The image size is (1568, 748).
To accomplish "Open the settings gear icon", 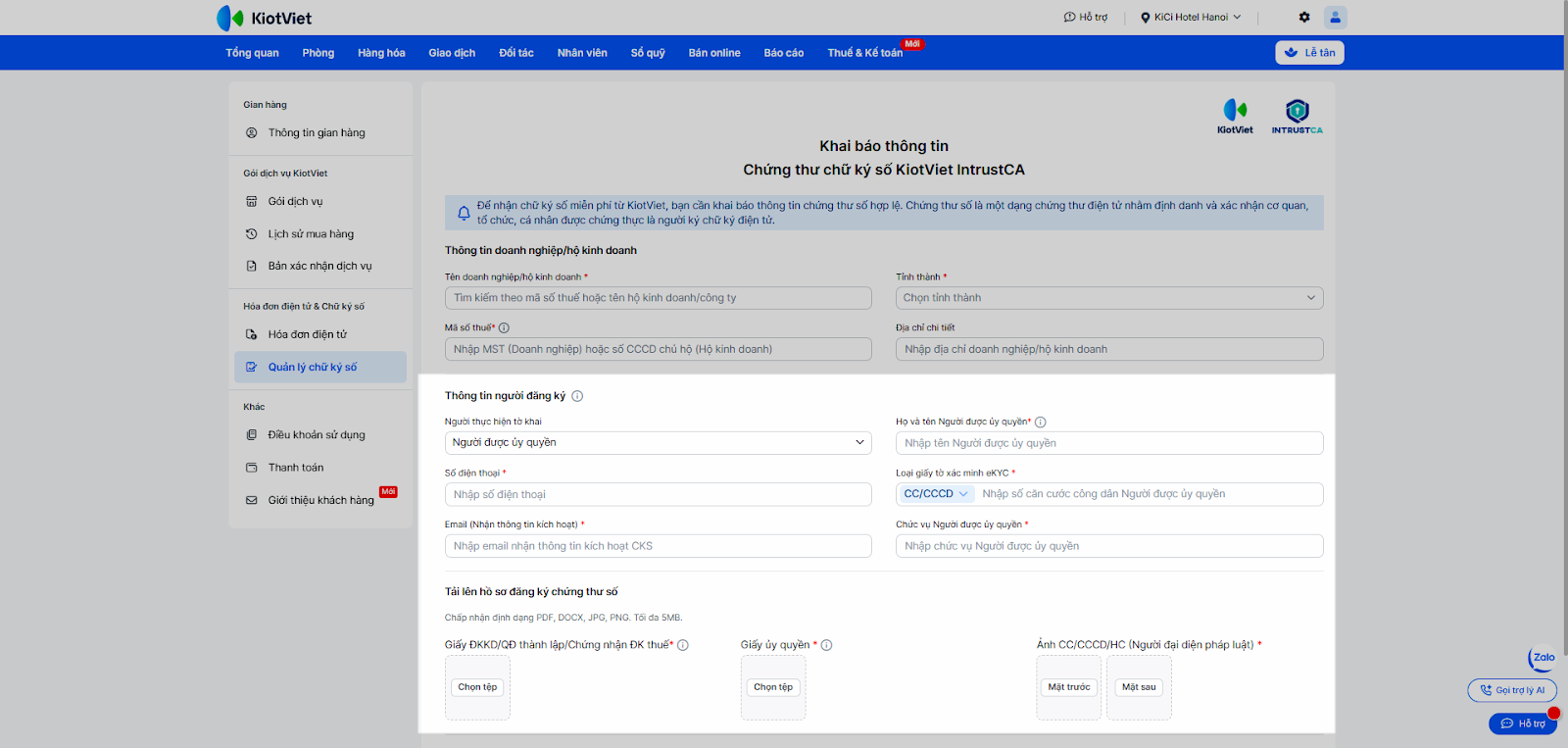I will coord(1304,17).
